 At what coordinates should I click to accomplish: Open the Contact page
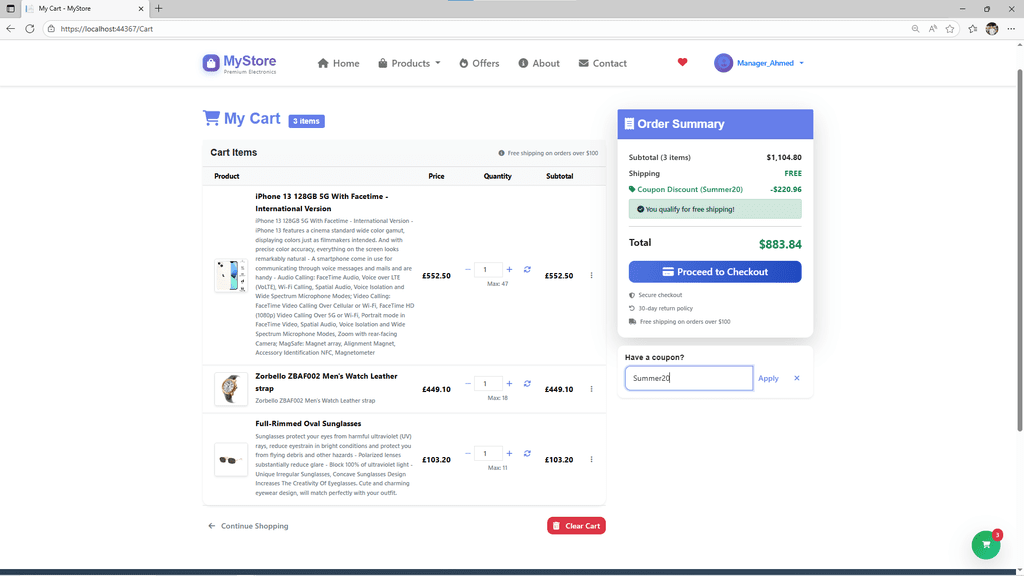(603, 63)
